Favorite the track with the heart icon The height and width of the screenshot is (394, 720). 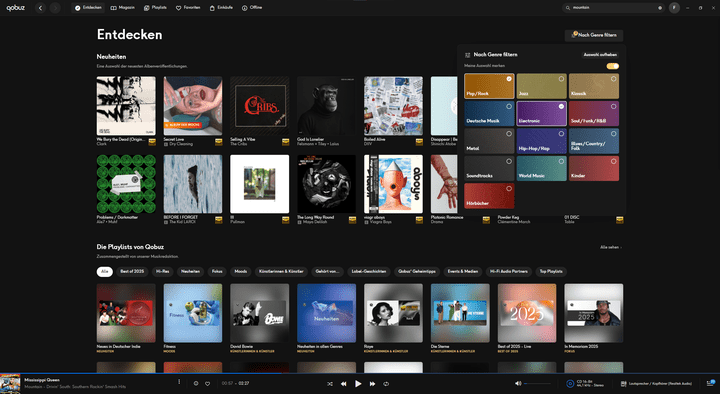pos(208,383)
